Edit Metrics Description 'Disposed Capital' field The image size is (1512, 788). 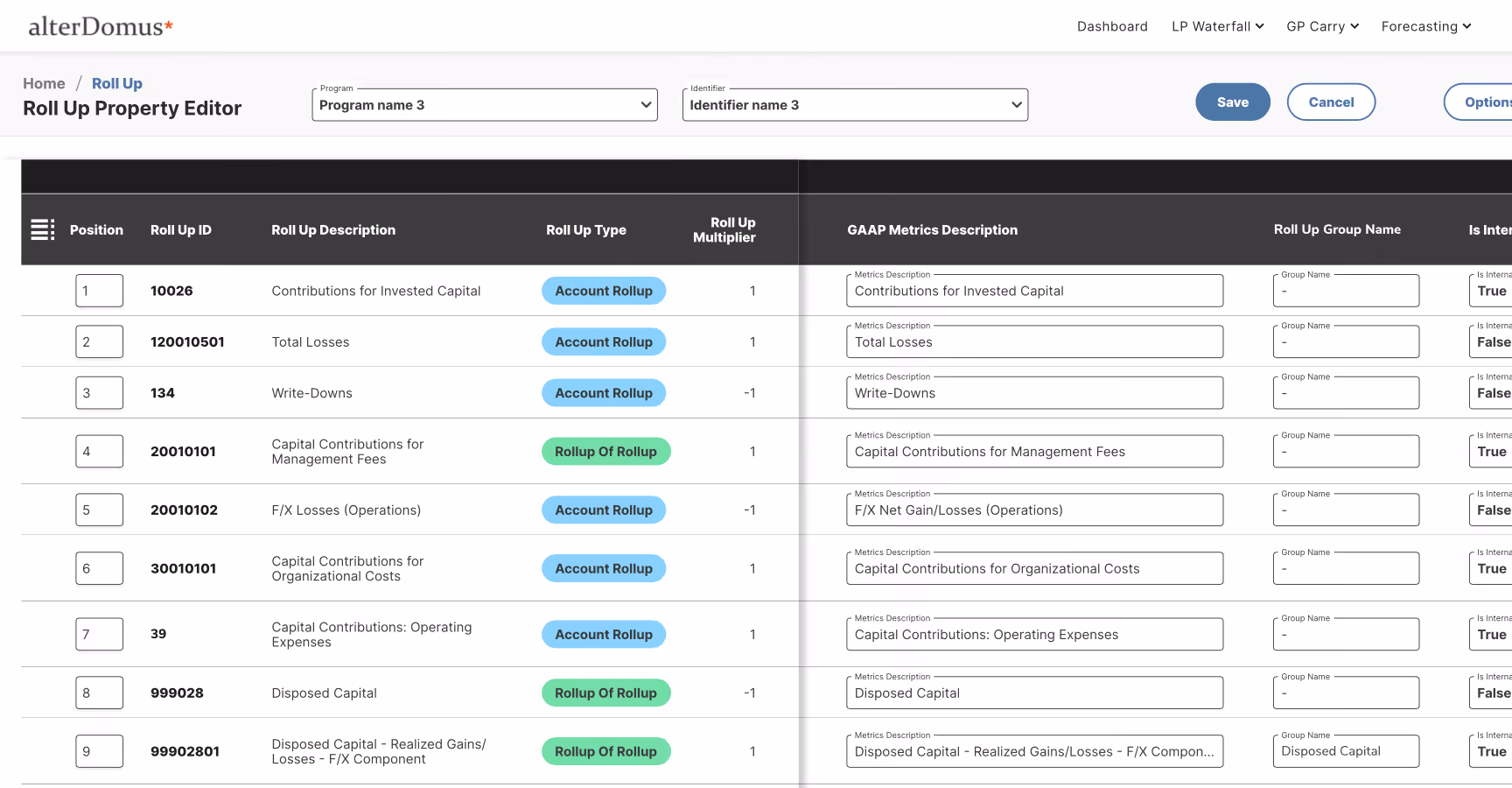[x=1034, y=693]
